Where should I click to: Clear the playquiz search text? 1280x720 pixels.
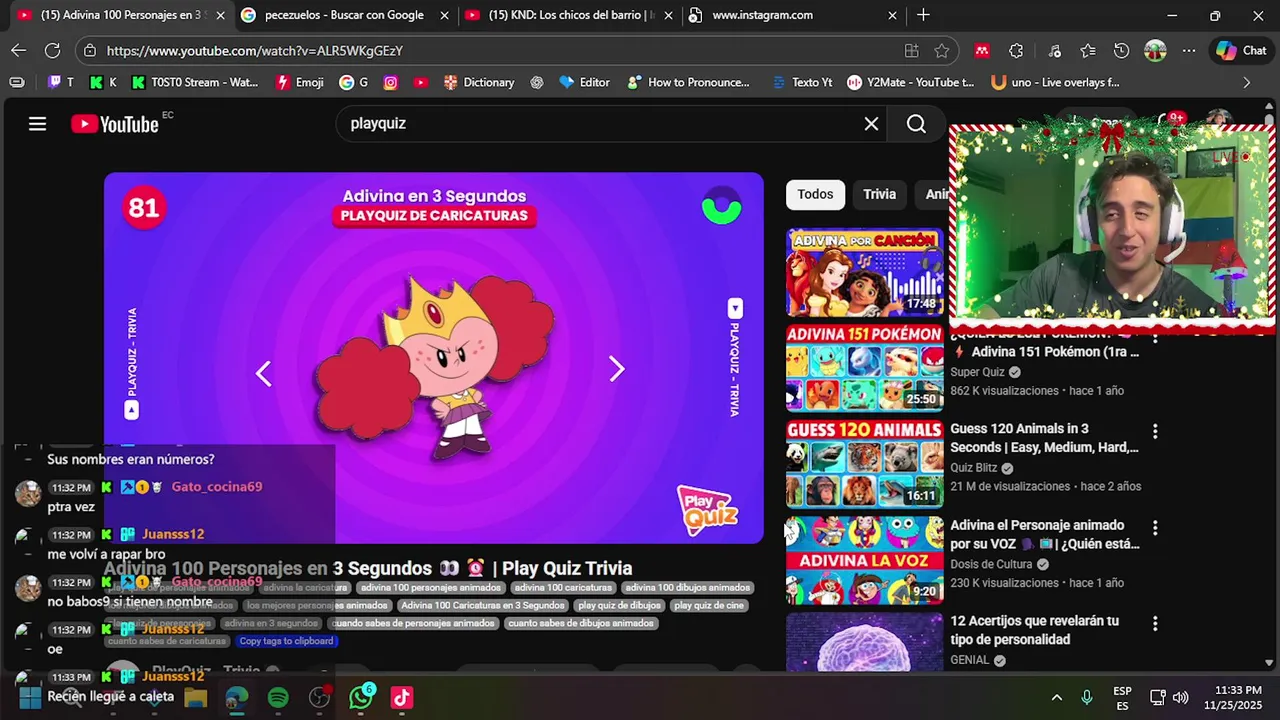(871, 124)
